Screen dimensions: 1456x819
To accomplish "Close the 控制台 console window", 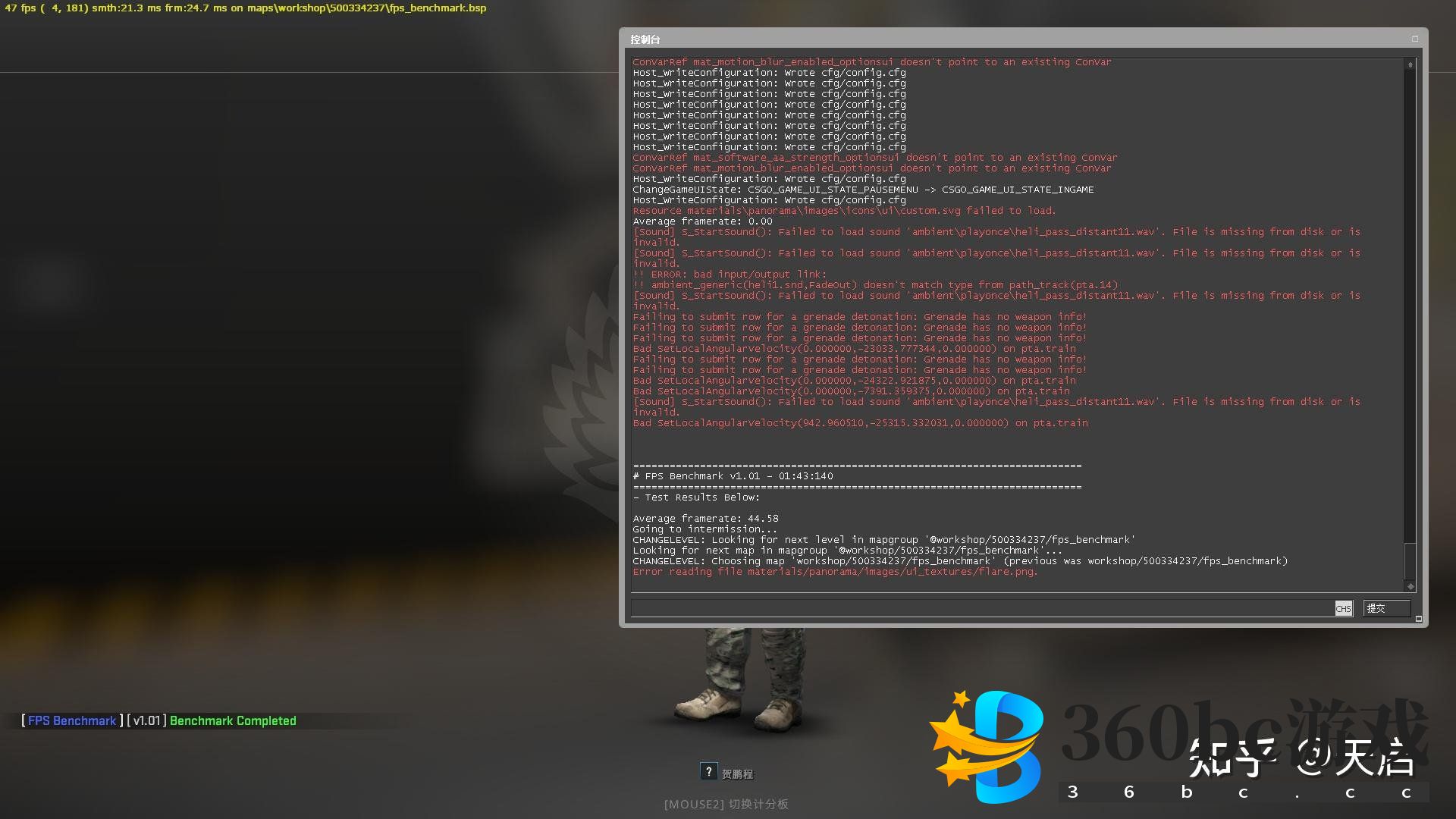I will (x=1414, y=39).
